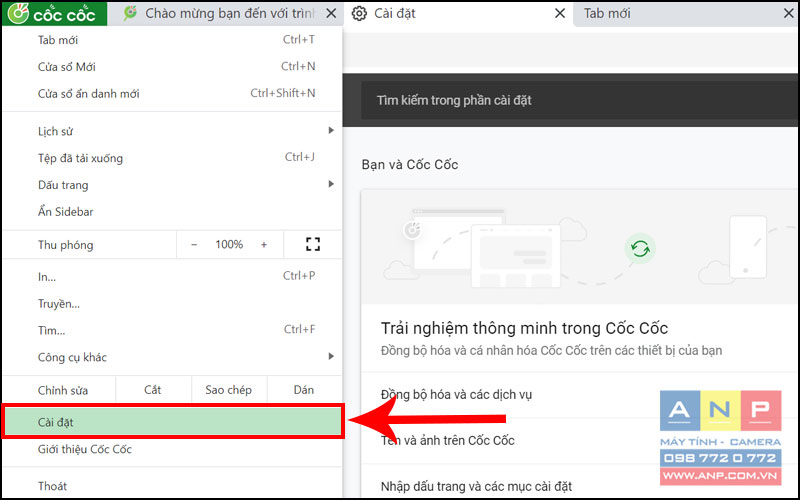Click the Cắt button
The image size is (800, 500).
153,390
